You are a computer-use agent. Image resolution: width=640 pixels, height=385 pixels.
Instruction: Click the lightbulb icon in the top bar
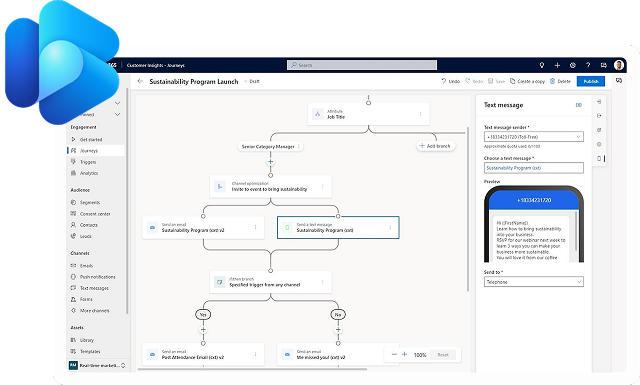tap(542, 65)
